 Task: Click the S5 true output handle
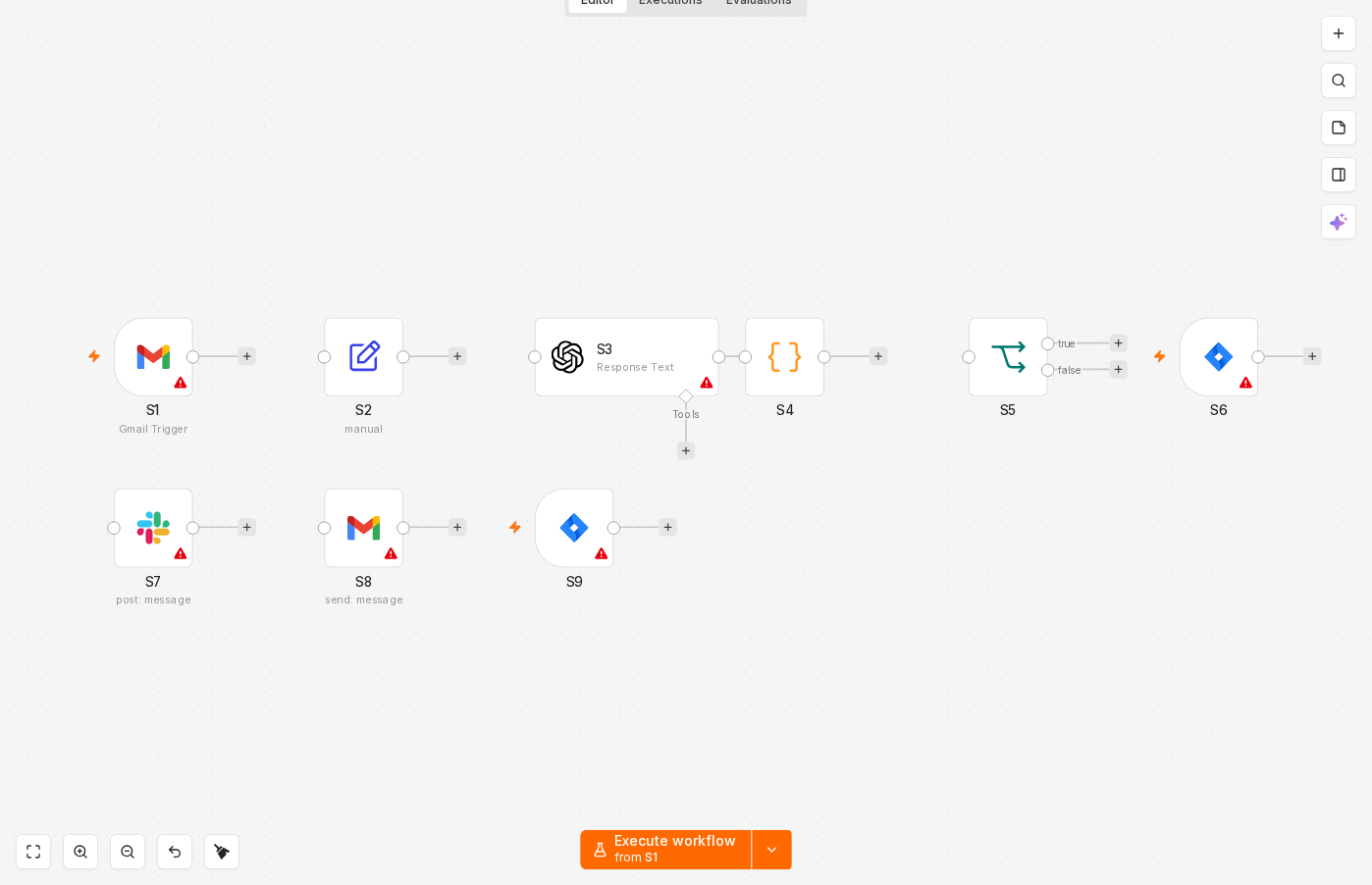click(1048, 343)
